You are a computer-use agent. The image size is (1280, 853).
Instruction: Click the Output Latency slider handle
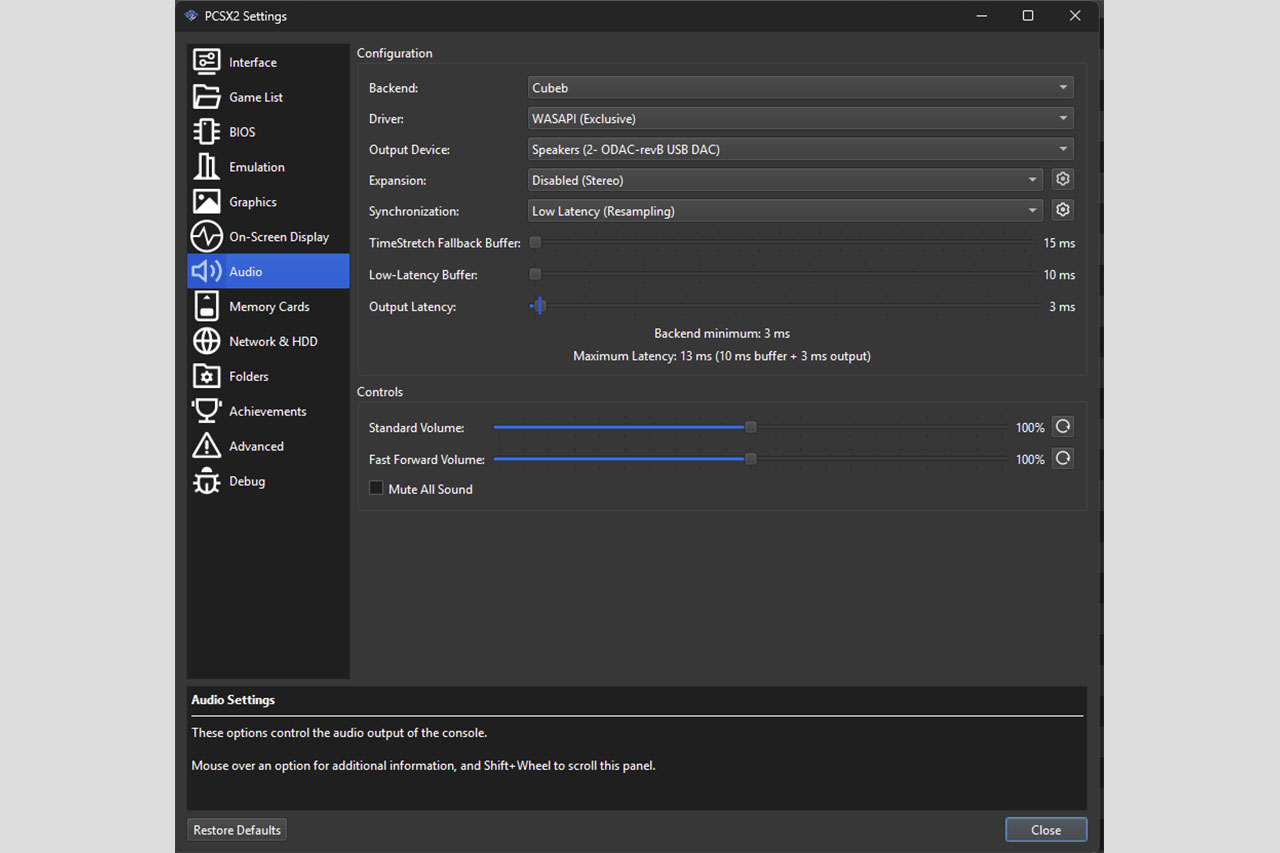(539, 306)
